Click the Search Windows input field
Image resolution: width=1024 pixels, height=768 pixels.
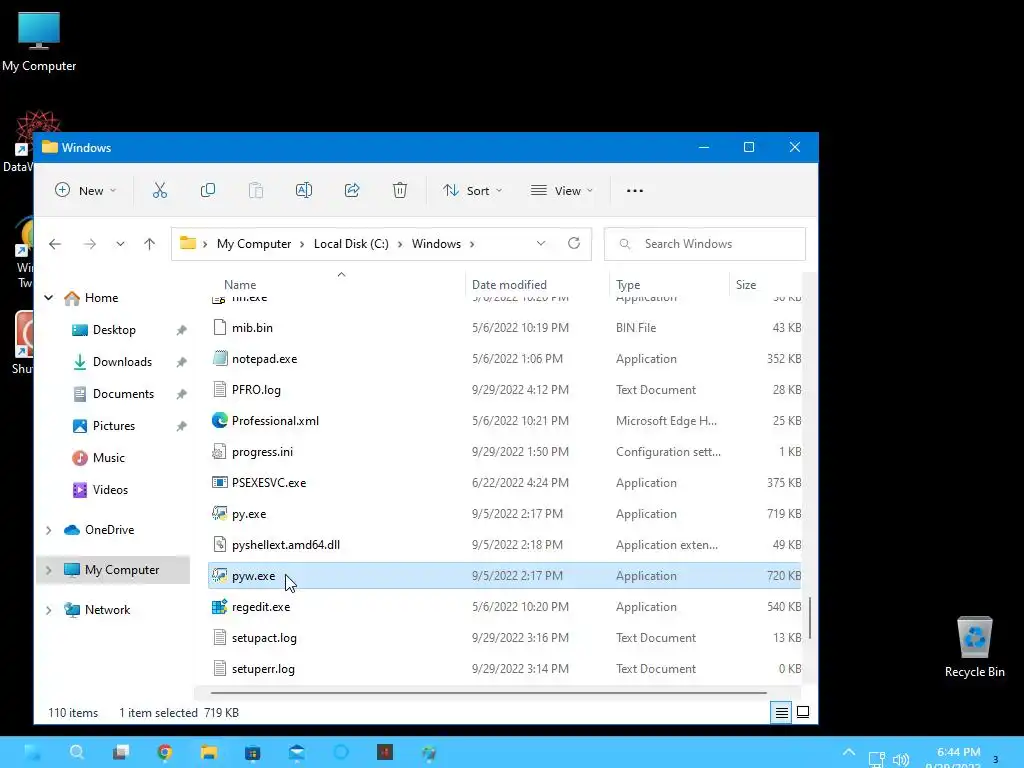[x=705, y=244]
